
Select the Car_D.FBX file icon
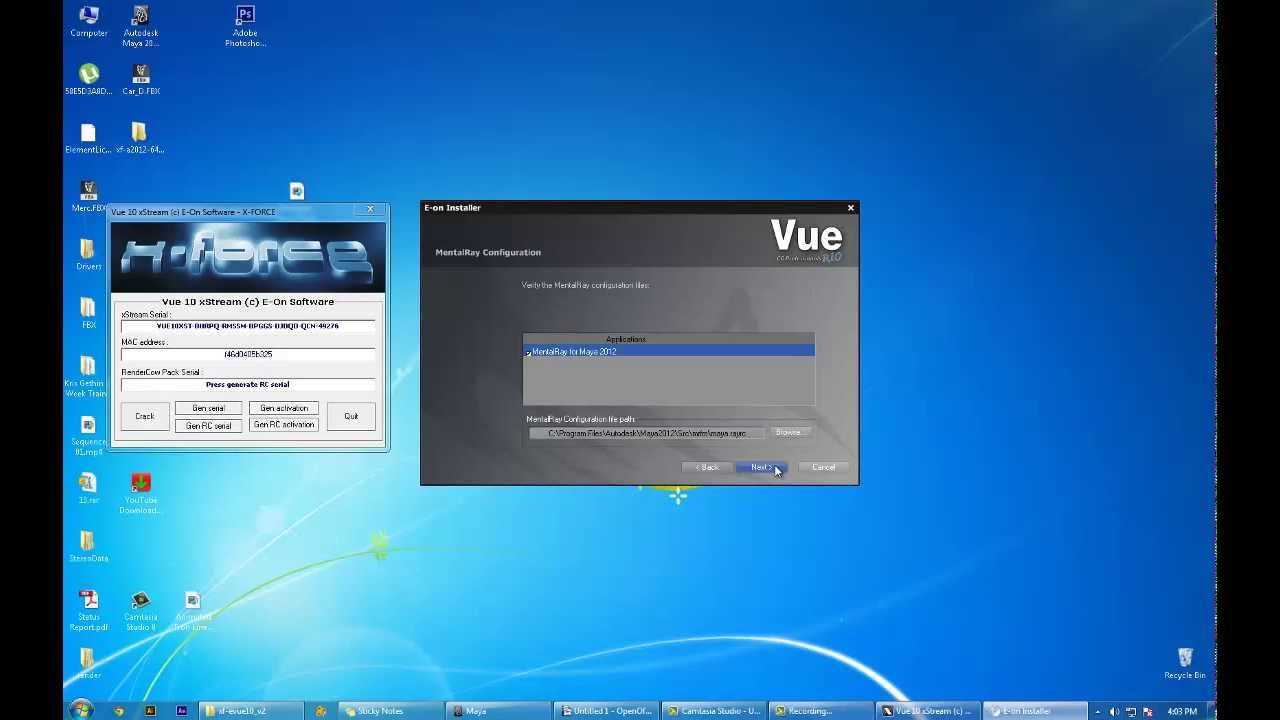tap(141, 79)
